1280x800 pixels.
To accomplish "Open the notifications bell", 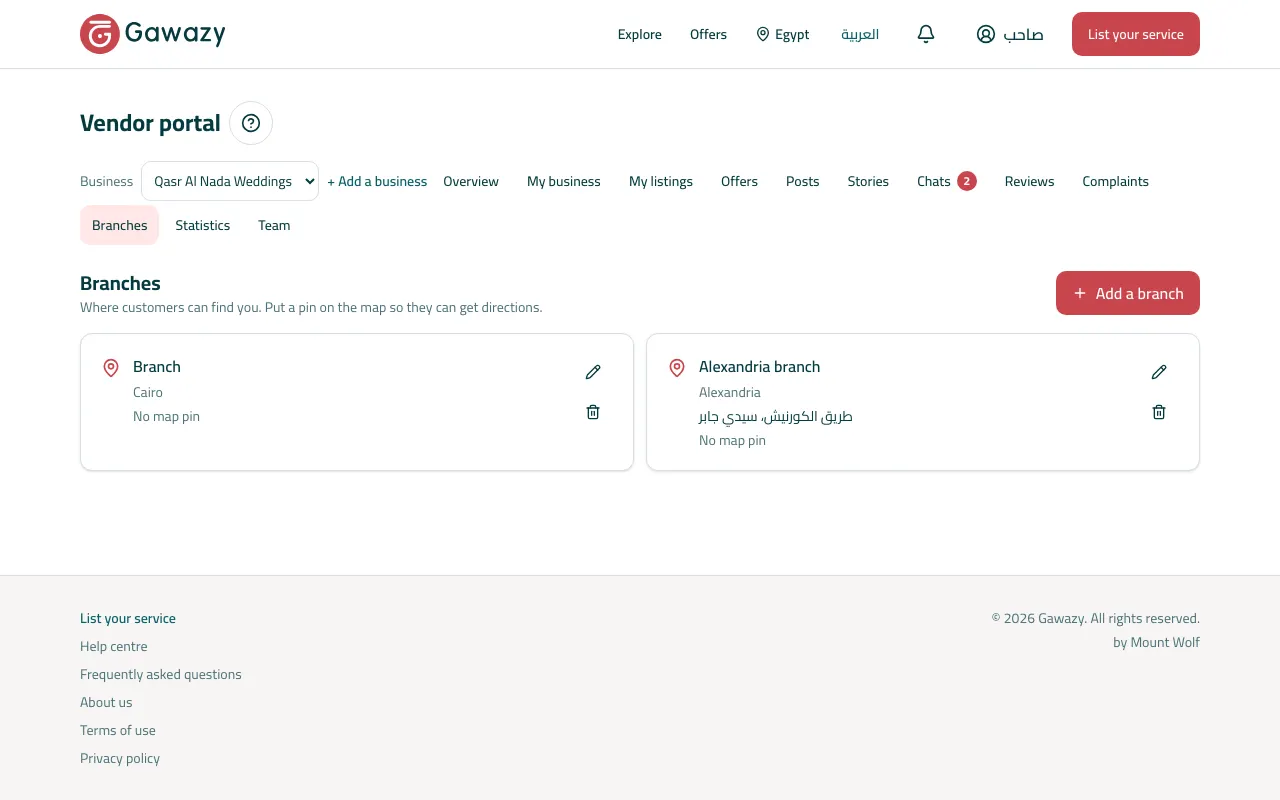I will [x=926, y=34].
